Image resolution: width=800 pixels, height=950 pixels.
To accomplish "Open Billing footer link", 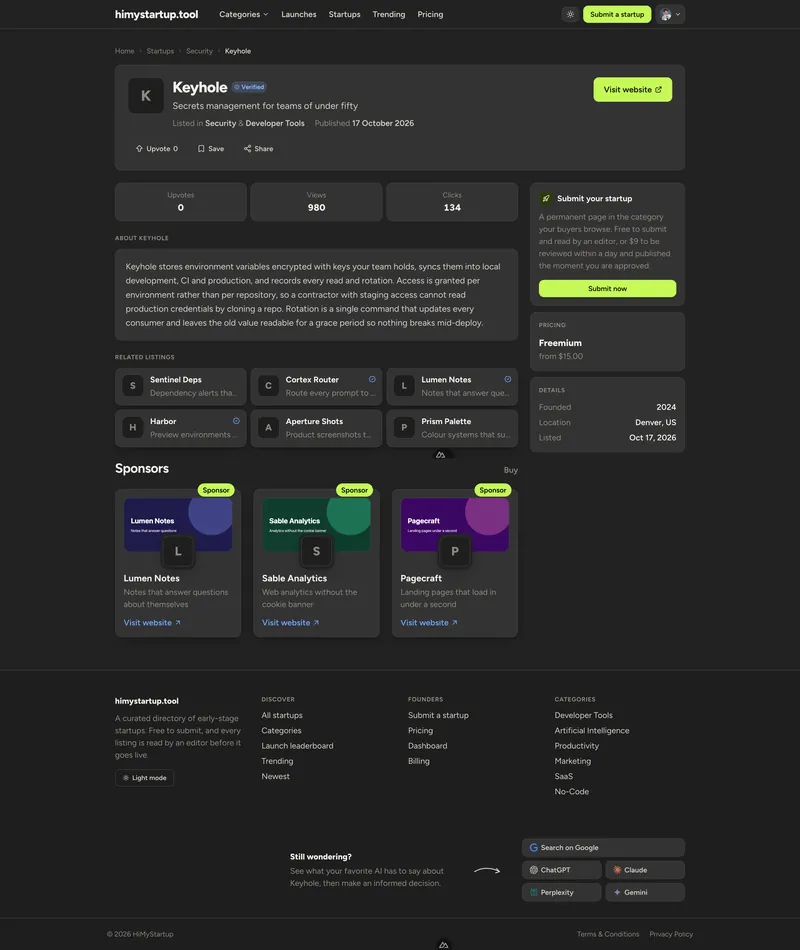I will tap(419, 761).
